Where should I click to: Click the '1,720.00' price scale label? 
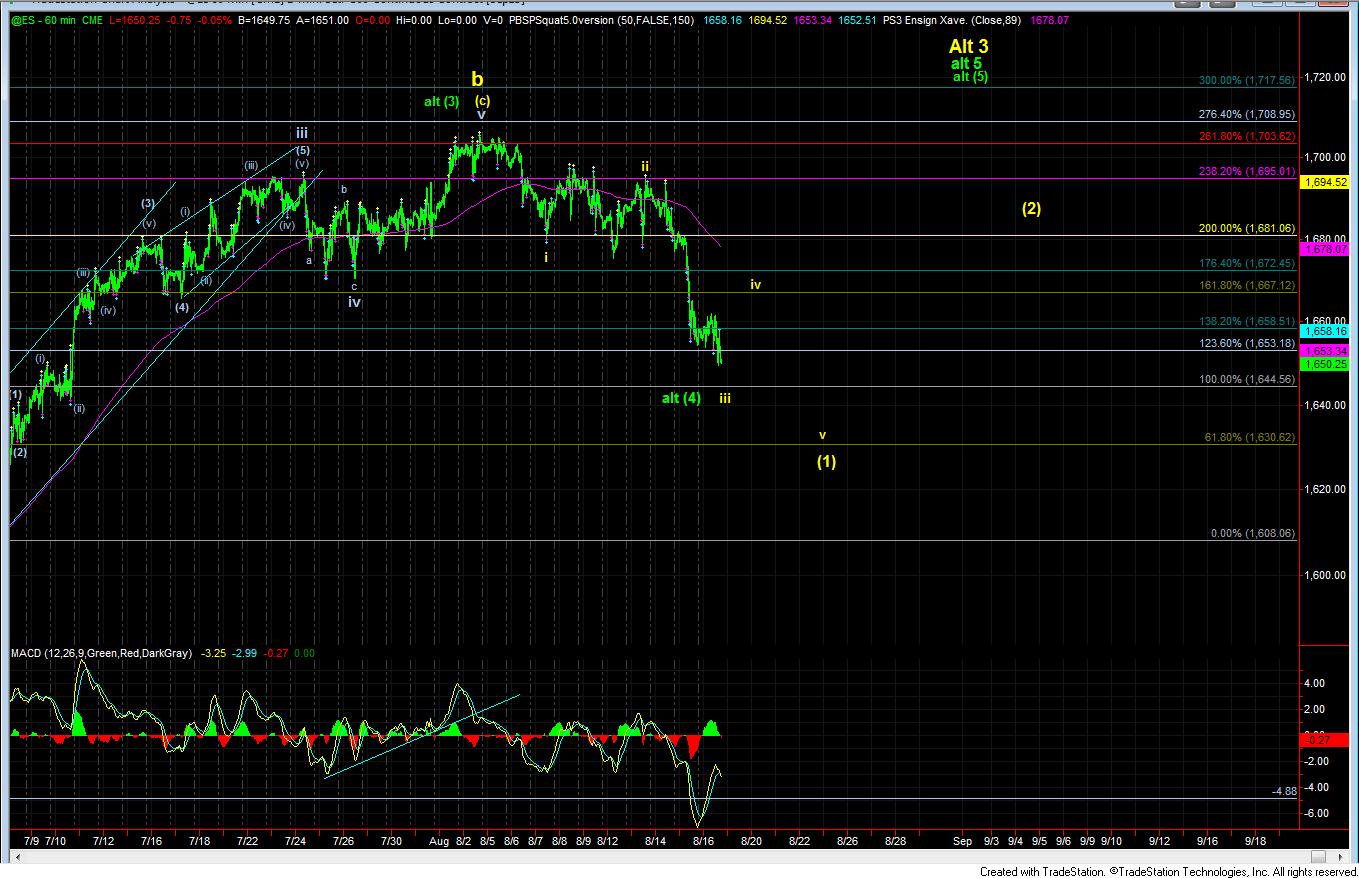pyautogui.click(x=1326, y=76)
